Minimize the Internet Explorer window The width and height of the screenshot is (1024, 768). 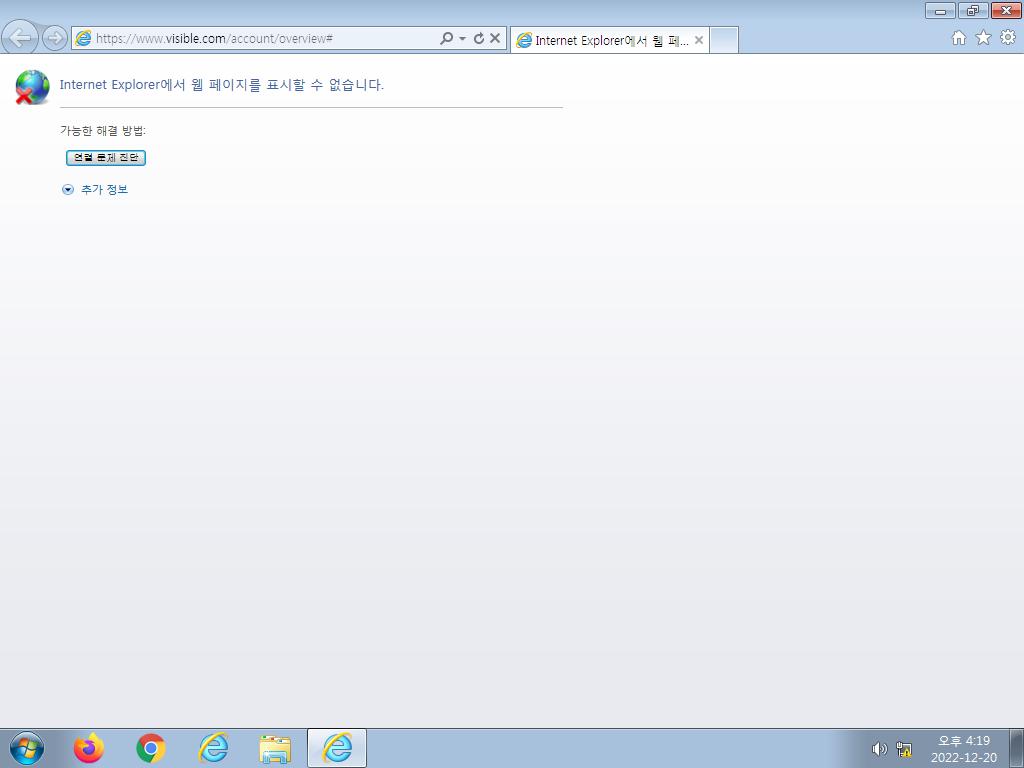pos(940,10)
